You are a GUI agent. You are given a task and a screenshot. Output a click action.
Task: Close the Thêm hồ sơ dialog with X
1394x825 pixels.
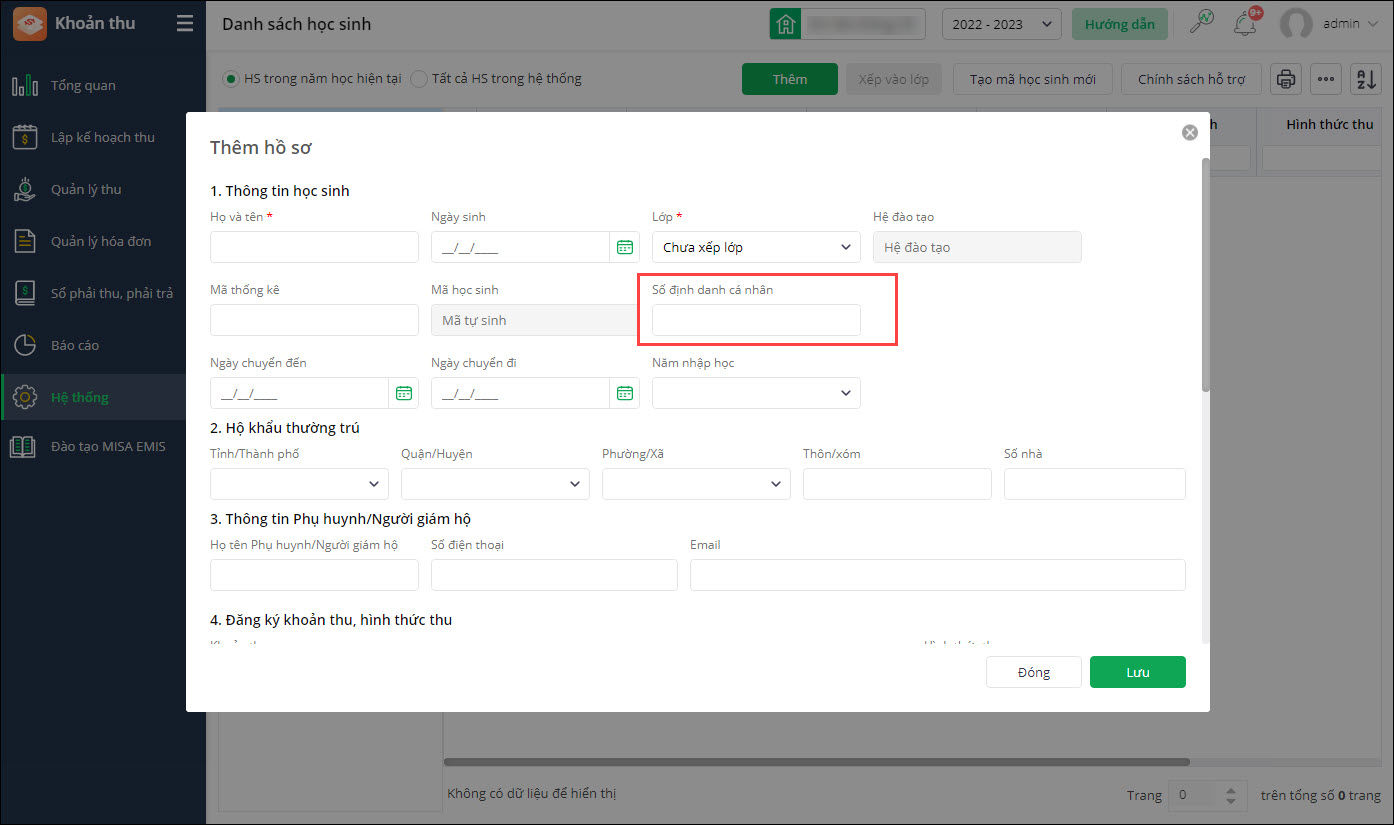point(1189,132)
